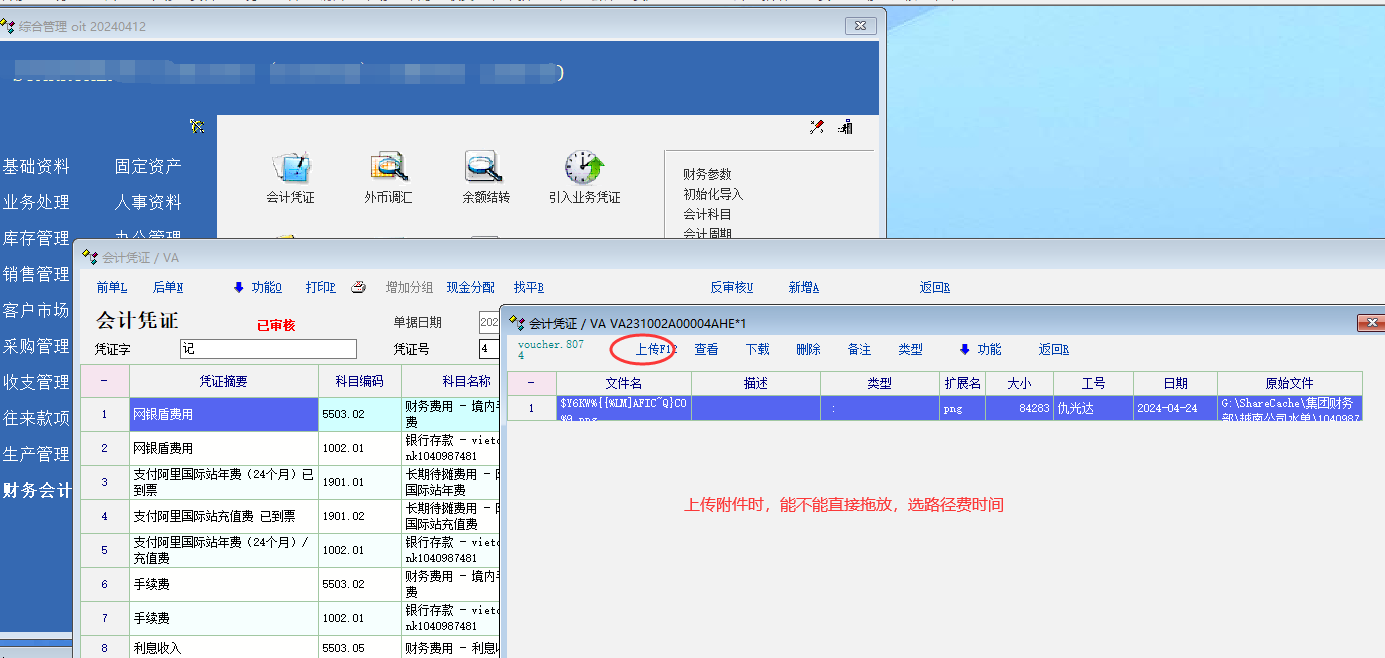Click 下载 in the attachment toolbar
Image resolution: width=1385 pixels, height=658 pixels.
[x=758, y=350]
